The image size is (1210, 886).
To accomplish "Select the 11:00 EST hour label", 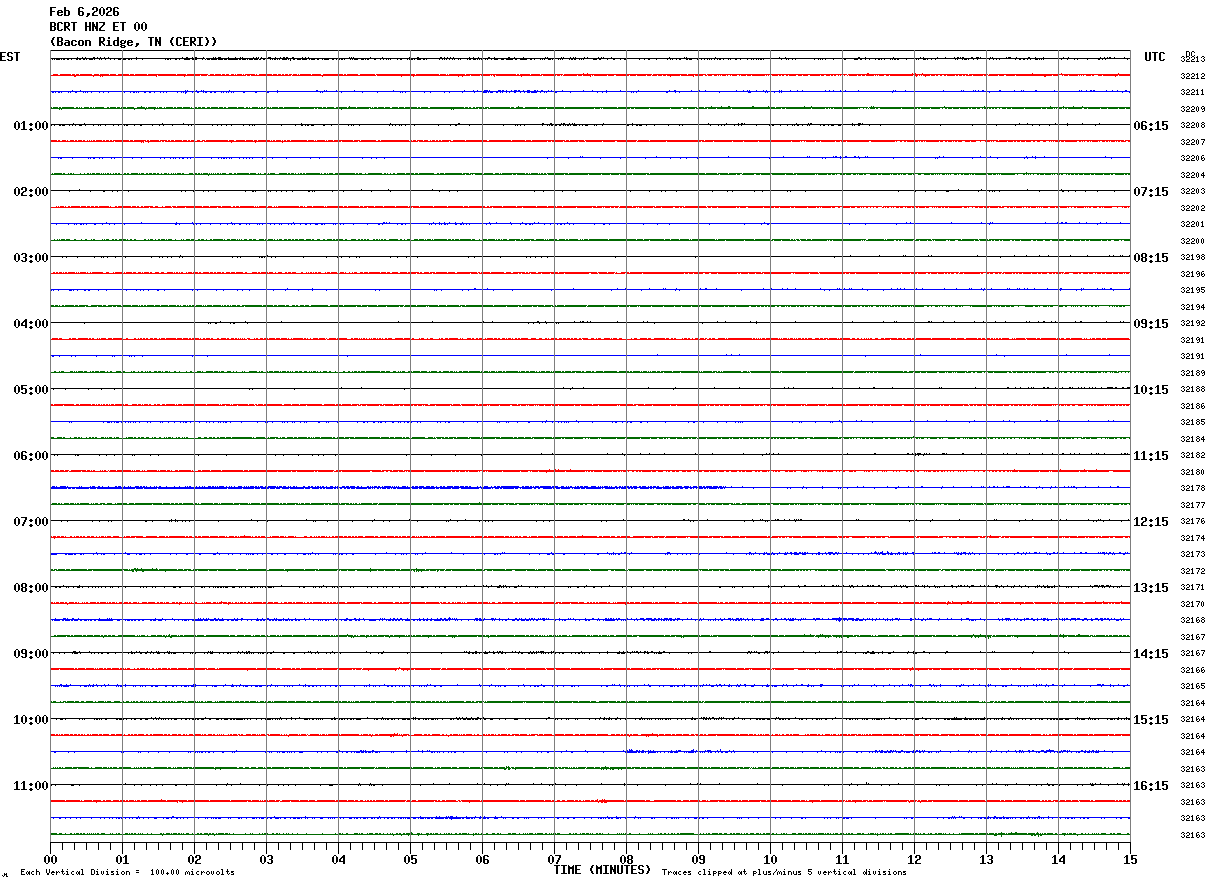I will point(30,786).
